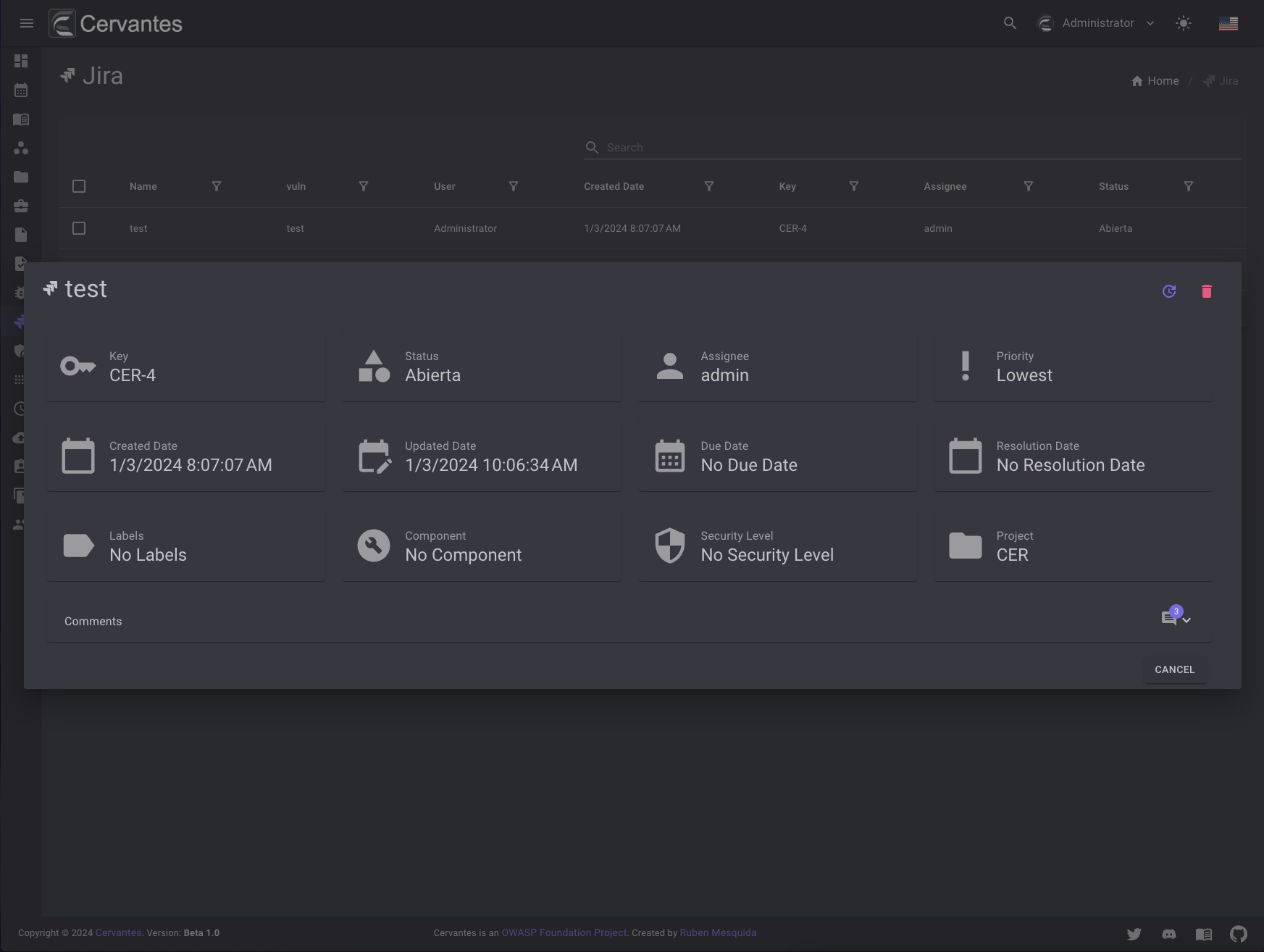Open the comments icon with badge 3
Viewport: 1264px width, 952px height.
pos(1171,617)
